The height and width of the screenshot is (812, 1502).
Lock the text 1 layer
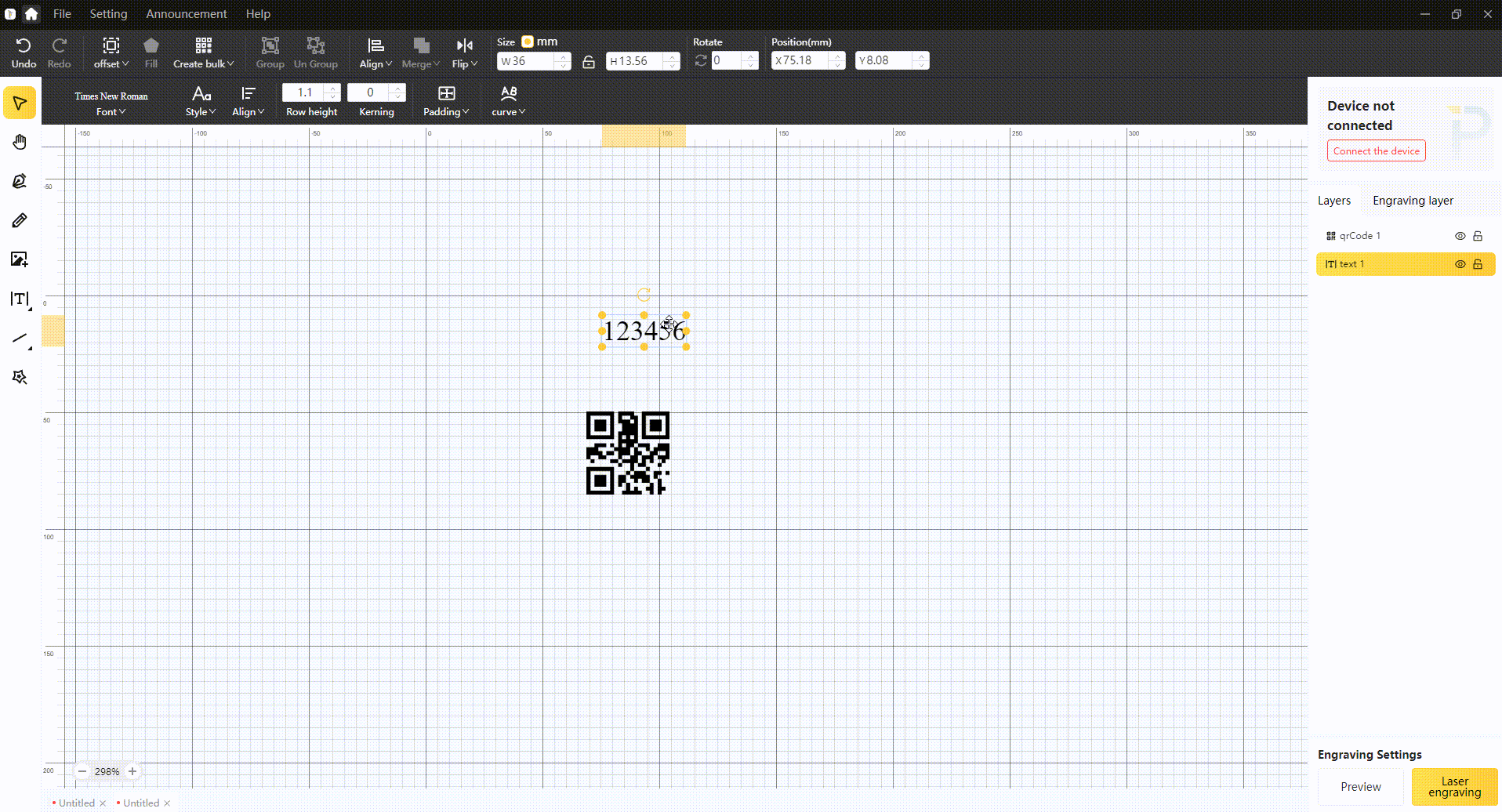pos(1478,264)
